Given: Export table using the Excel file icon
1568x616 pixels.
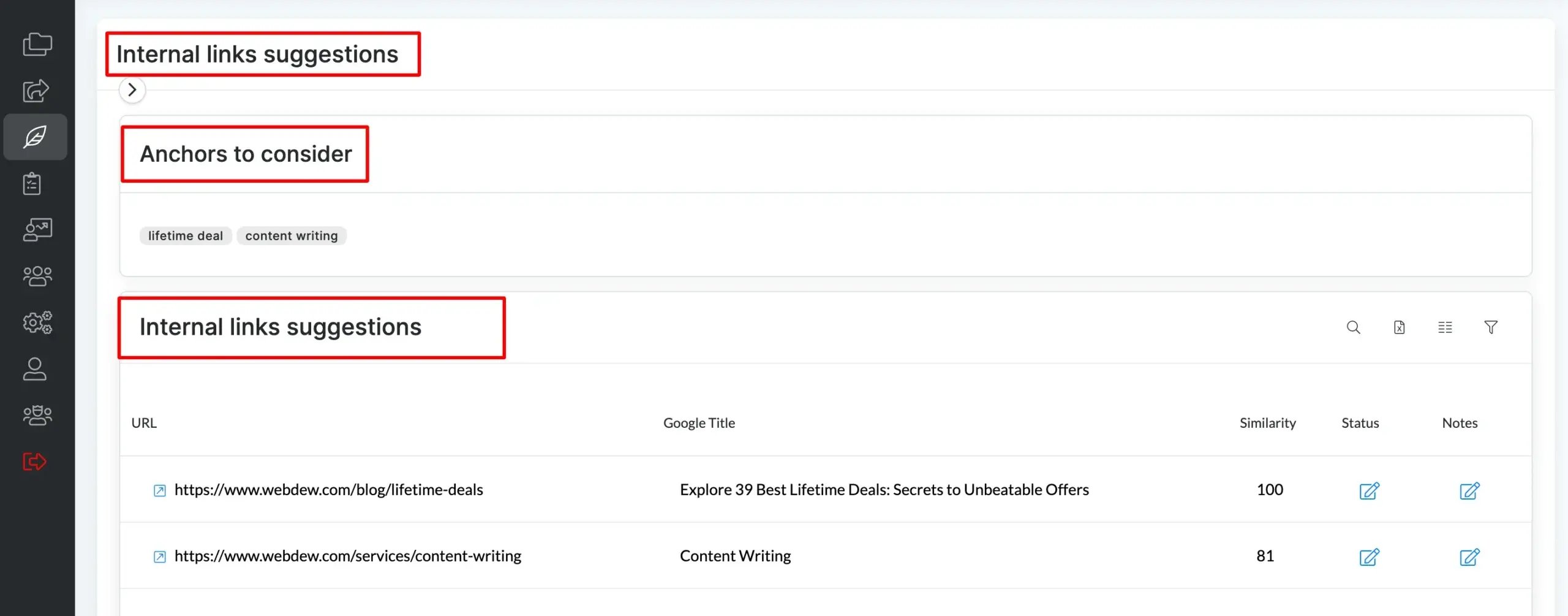Looking at the screenshot, I should [1399, 327].
